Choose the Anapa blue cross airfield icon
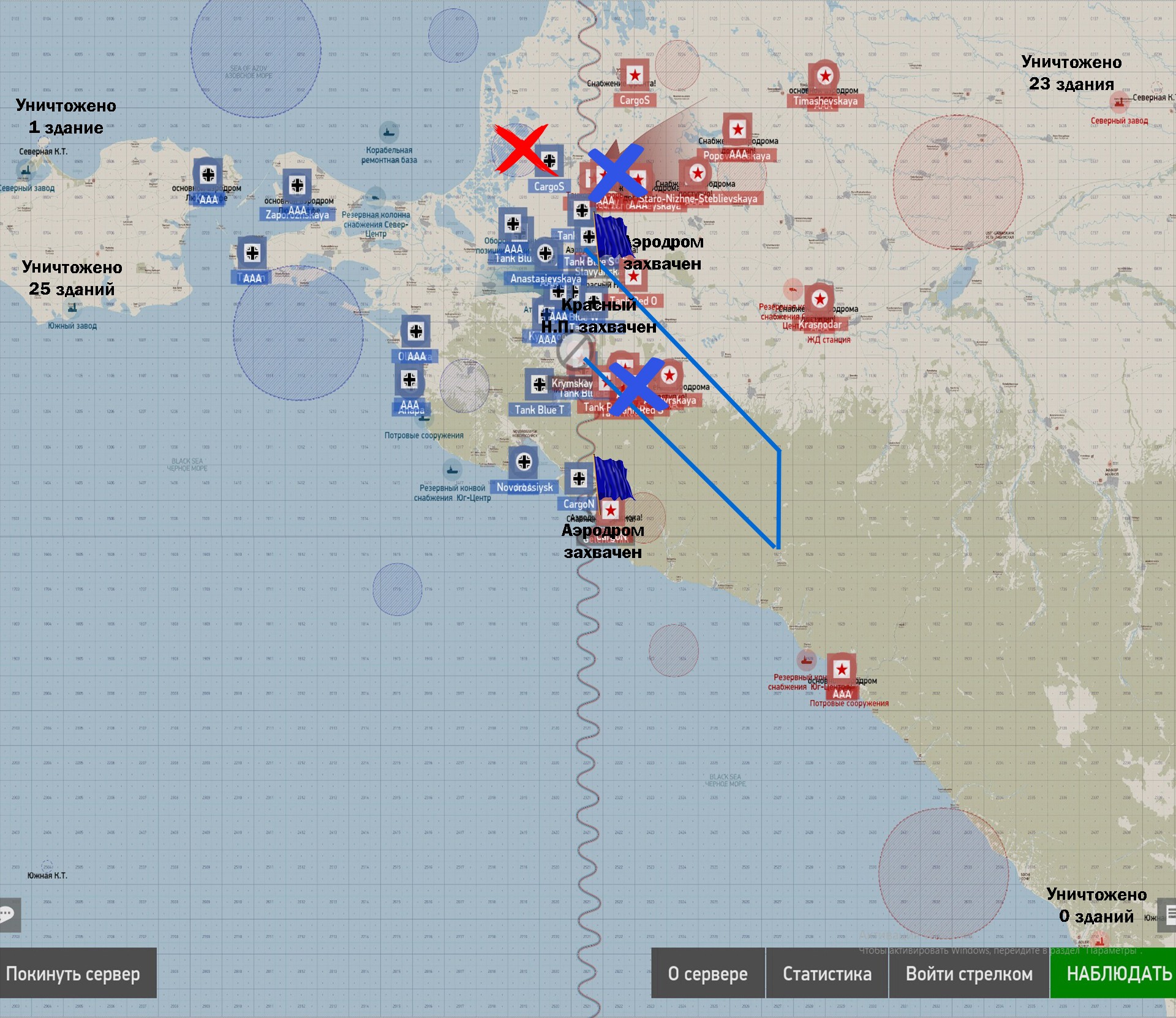Image resolution: width=1176 pixels, height=1018 pixels. click(410, 380)
